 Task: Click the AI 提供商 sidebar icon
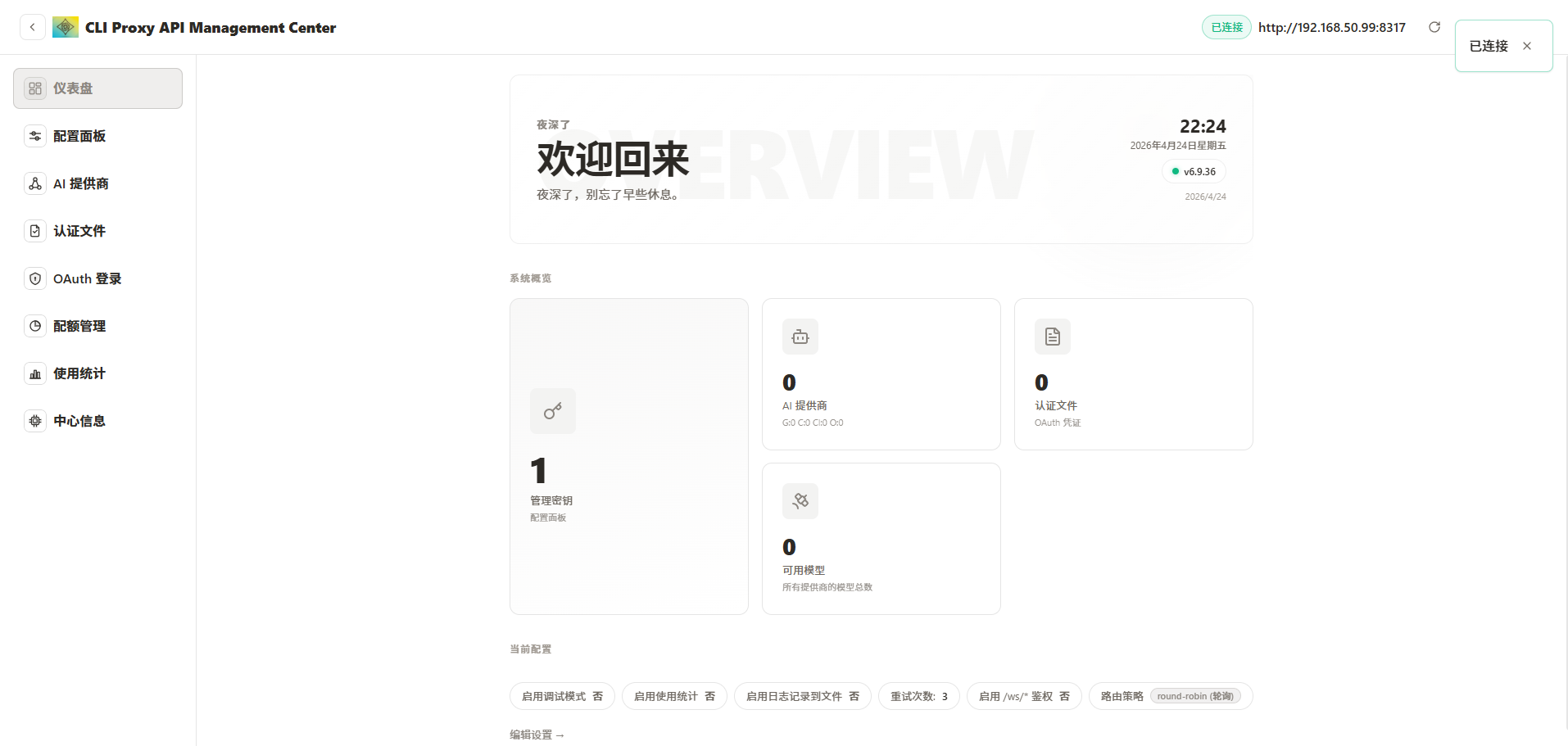tap(35, 183)
